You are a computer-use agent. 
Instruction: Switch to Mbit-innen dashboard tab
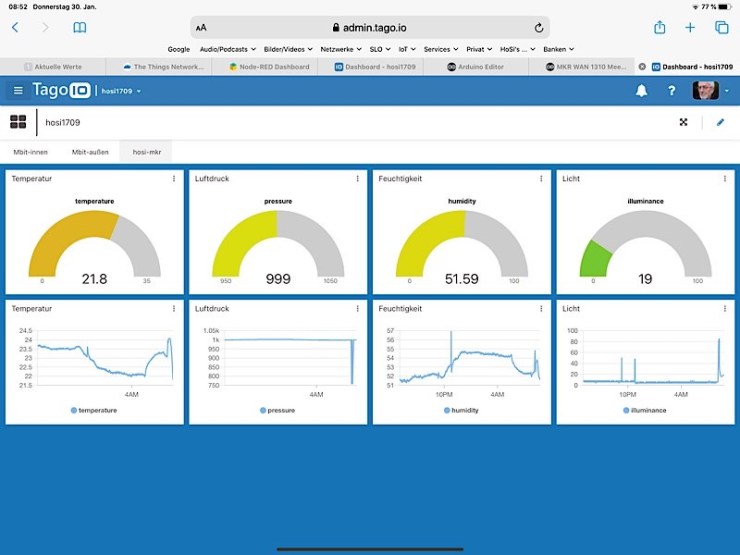pos(31,152)
